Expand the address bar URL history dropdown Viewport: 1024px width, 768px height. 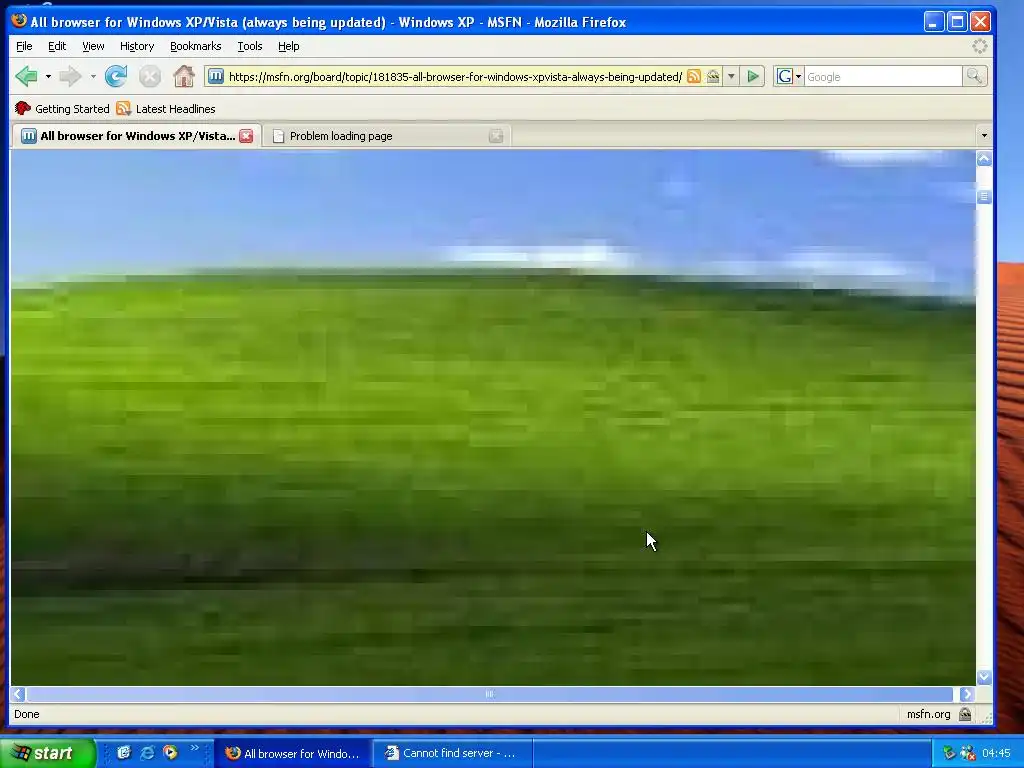731,76
